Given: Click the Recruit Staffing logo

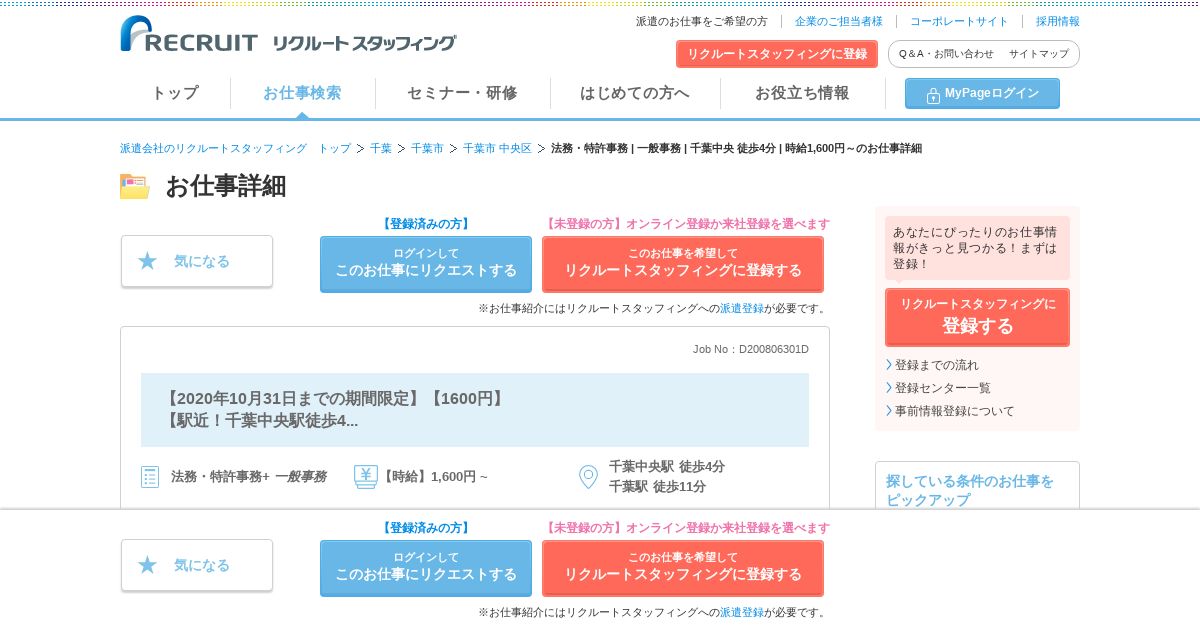Looking at the screenshot, I should (288, 34).
